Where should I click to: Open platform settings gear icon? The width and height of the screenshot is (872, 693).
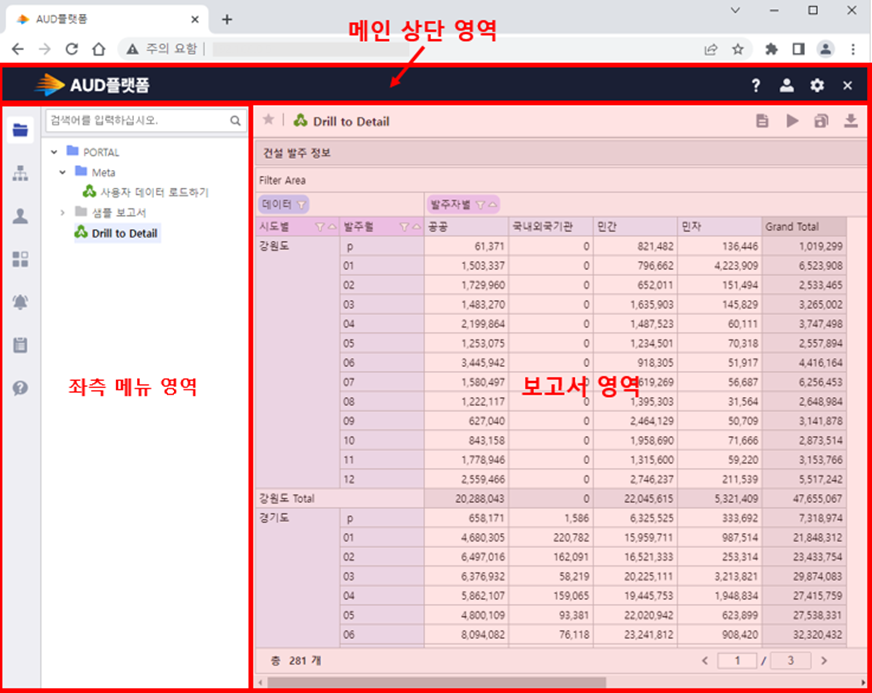(x=817, y=86)
